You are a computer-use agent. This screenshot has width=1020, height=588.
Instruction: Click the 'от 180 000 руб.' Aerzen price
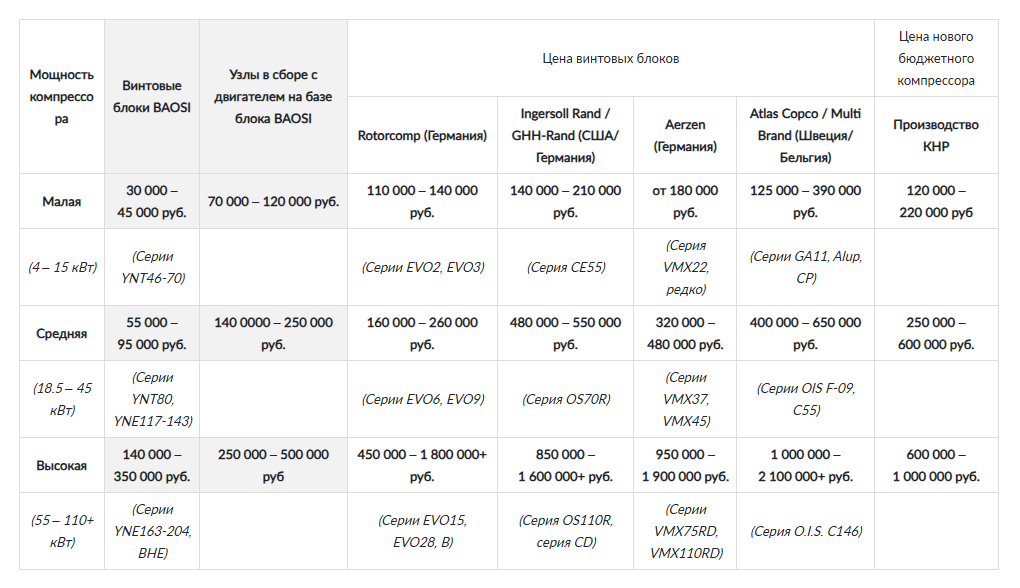pos(685,202)
